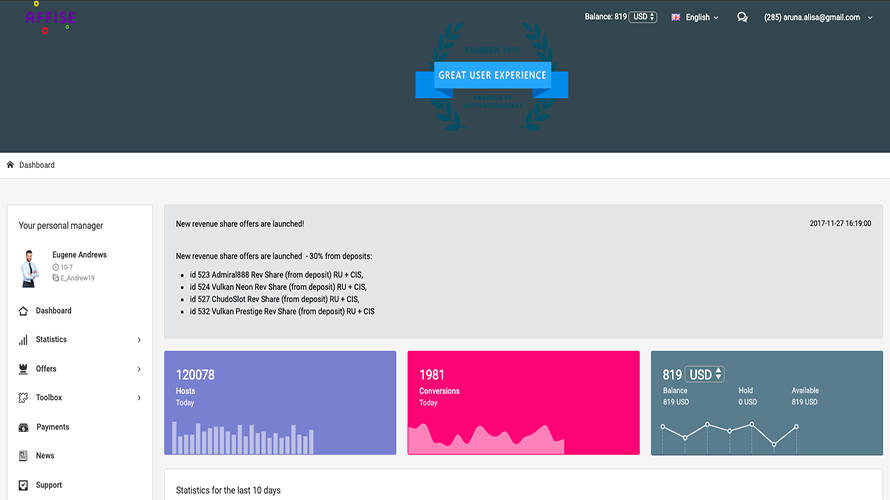Expand the Statistics submenu chevron
Image resolution: width=890 pixels, height=500 pixels.
point(139,340)
